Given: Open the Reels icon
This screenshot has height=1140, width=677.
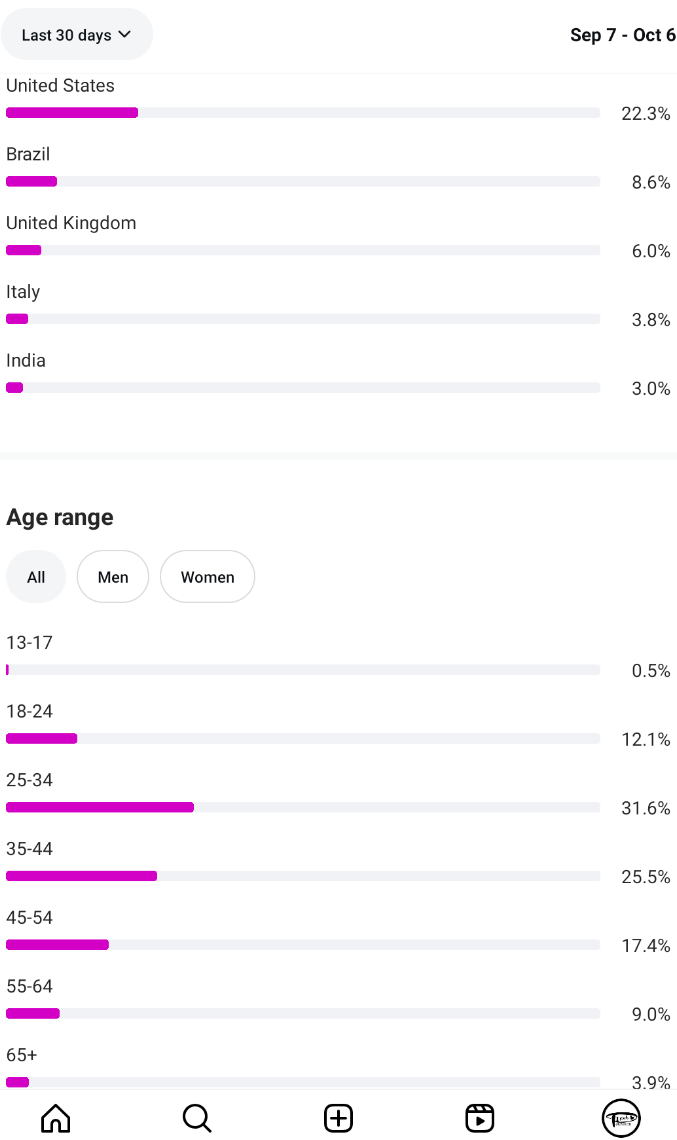Looking at the screenshot, I should point(480,1117).
